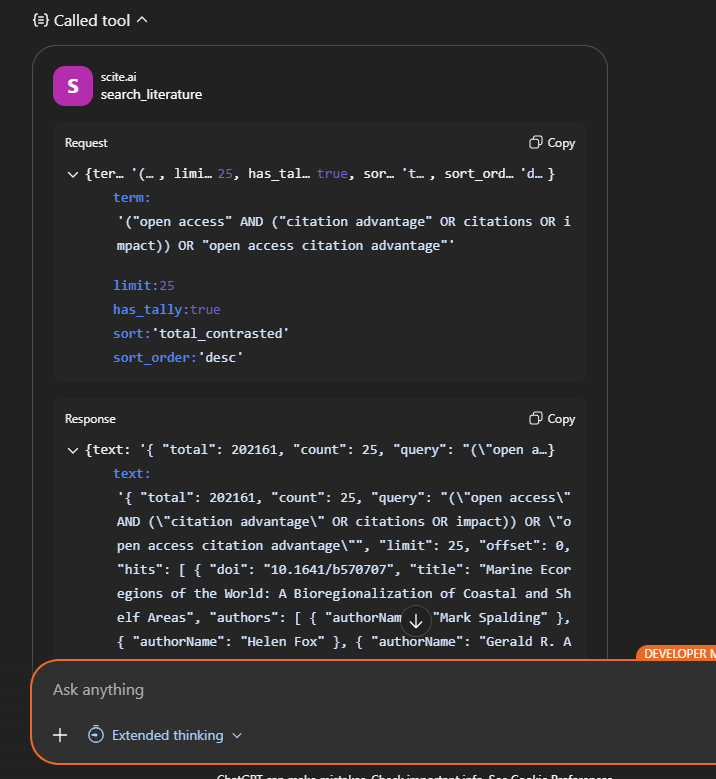Screen dimensions: 716x779
Task: Copy the Request JSON payload
Action: point(552,143)
